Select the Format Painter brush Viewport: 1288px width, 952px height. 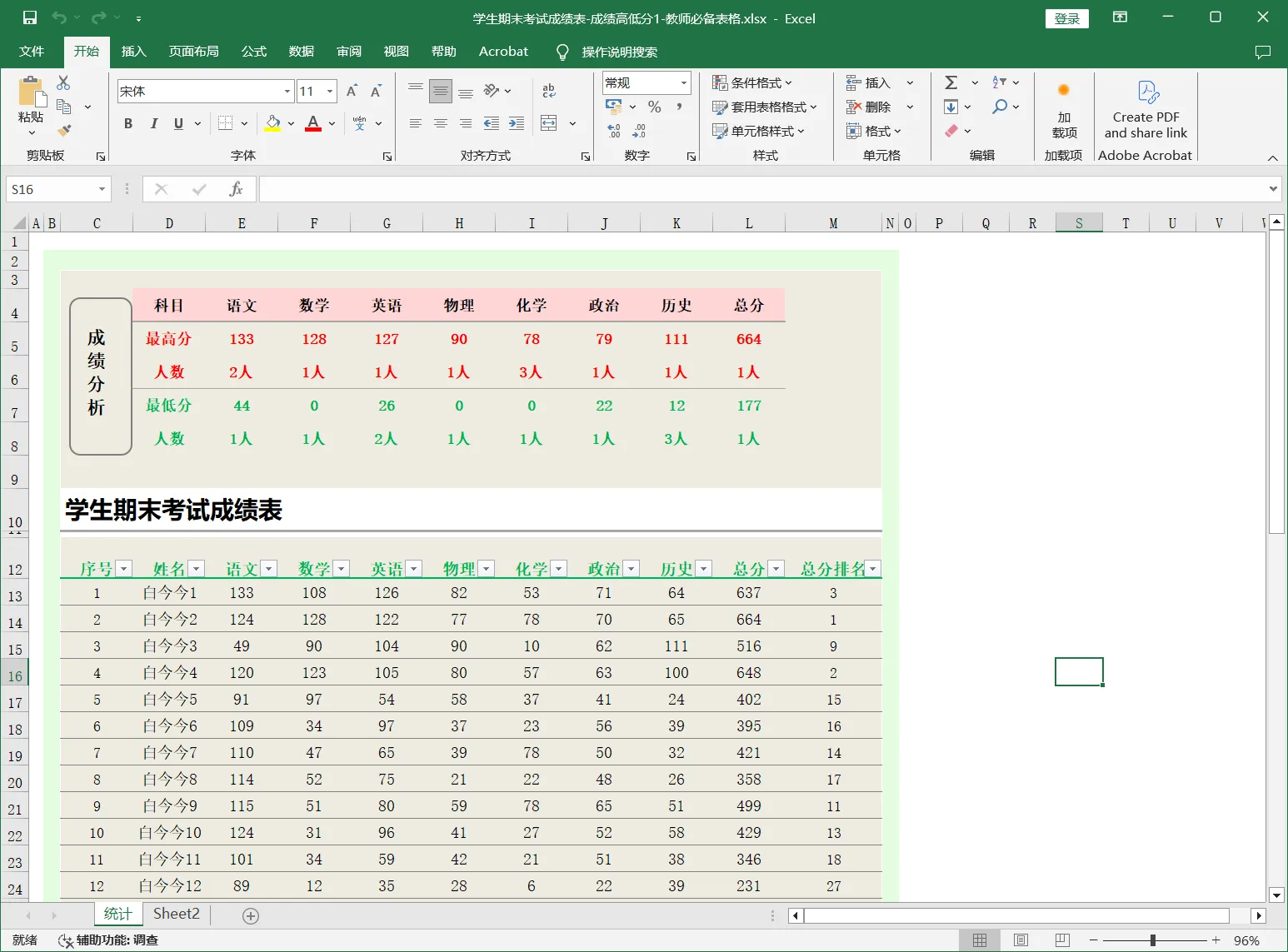coord(63,130)
